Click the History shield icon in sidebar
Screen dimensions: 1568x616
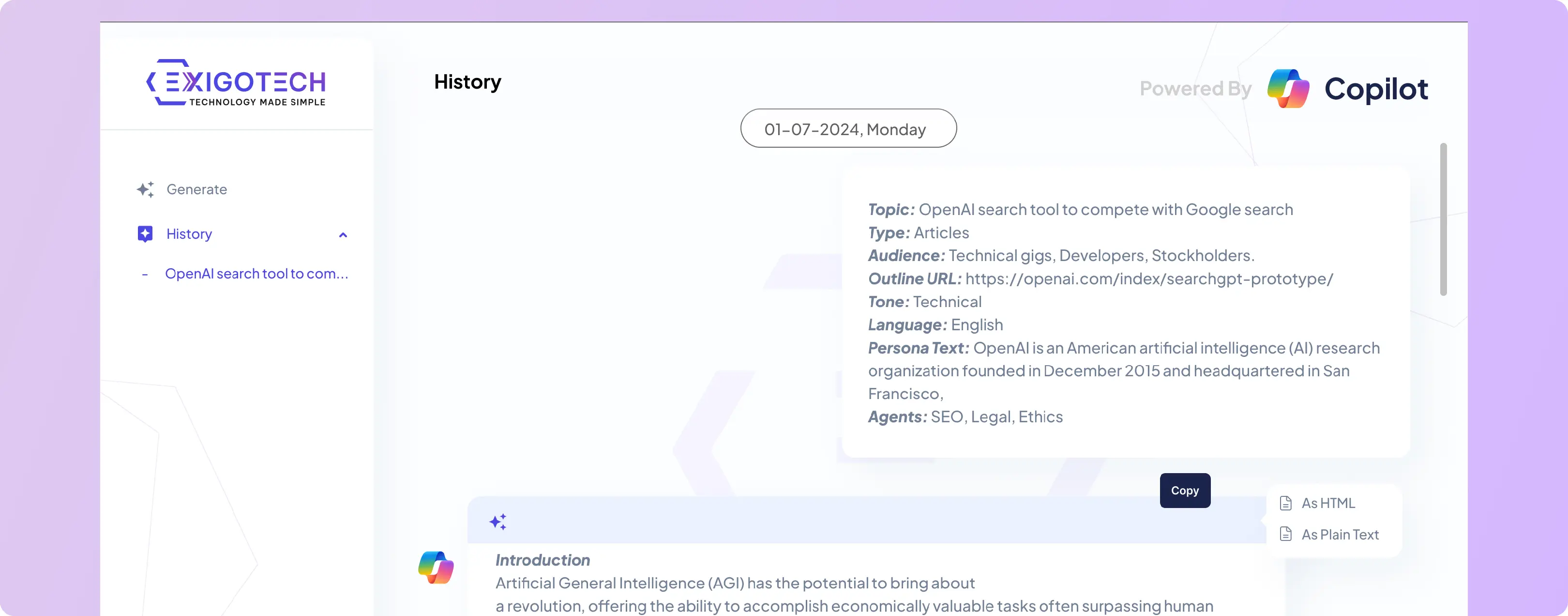point(145,233)
